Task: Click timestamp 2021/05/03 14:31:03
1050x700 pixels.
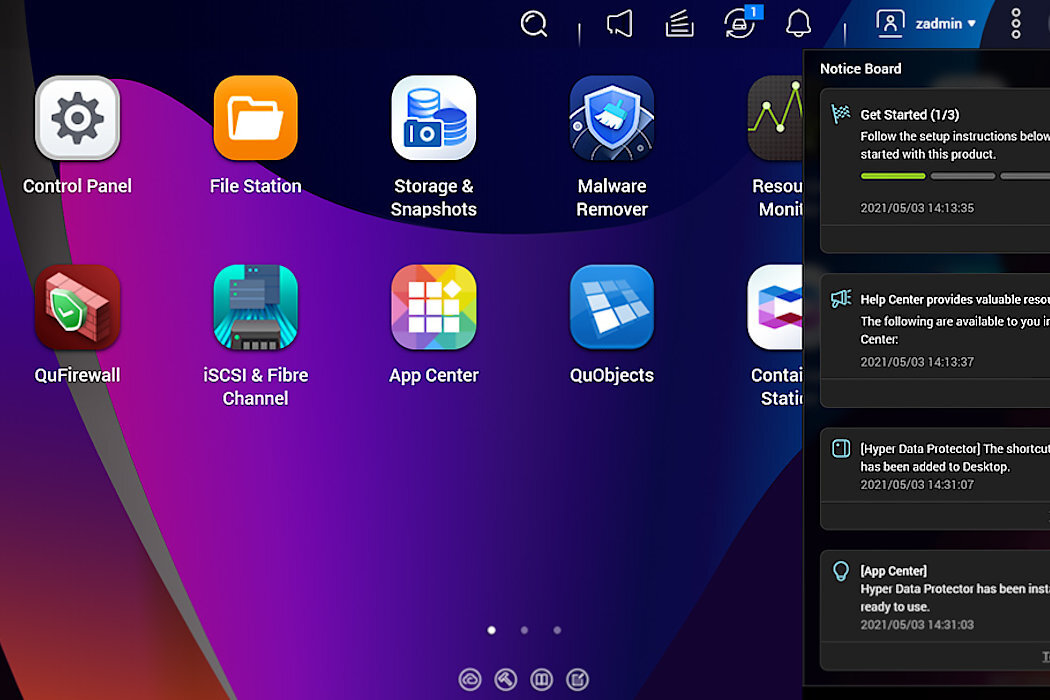Action: 917,624
